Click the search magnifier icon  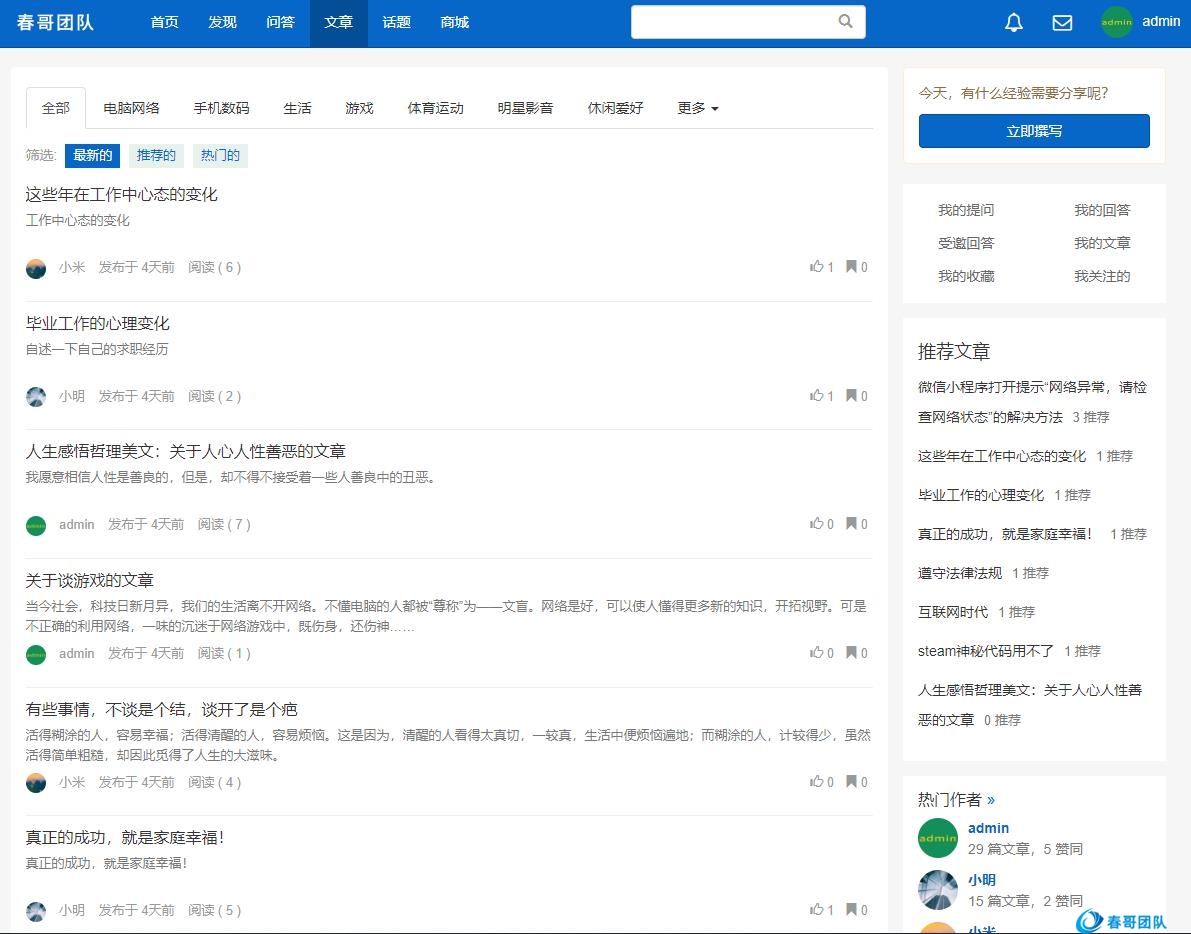point(846,22)
